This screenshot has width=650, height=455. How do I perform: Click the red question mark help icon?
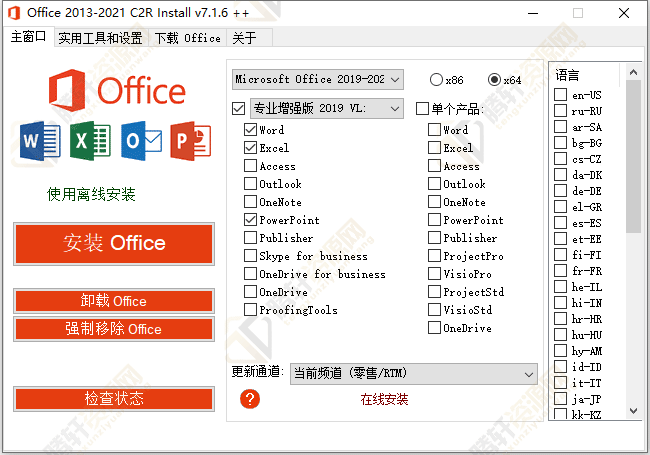pos(250,399)
